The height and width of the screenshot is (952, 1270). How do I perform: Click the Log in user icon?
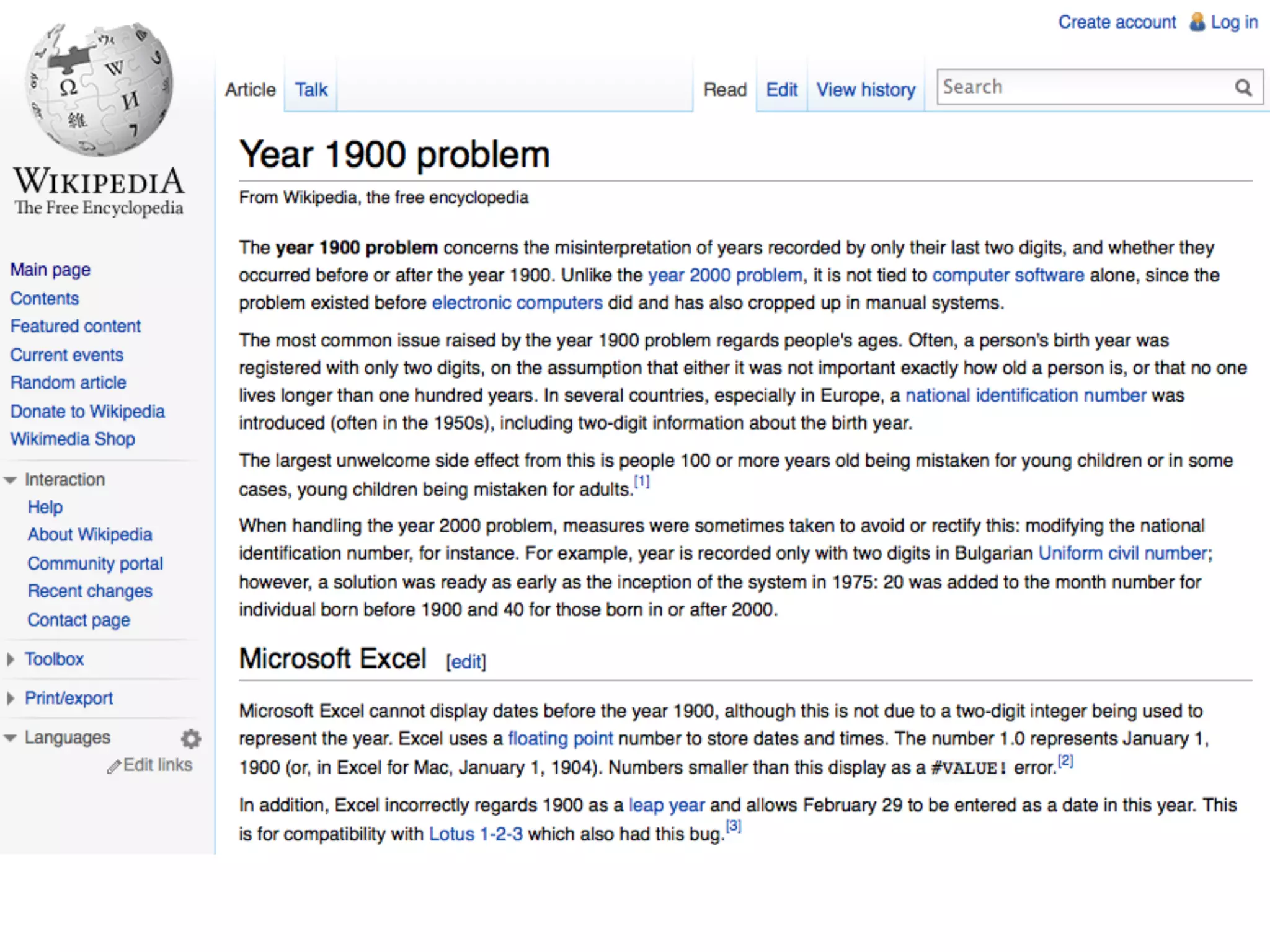click(x=1197, y=22)
